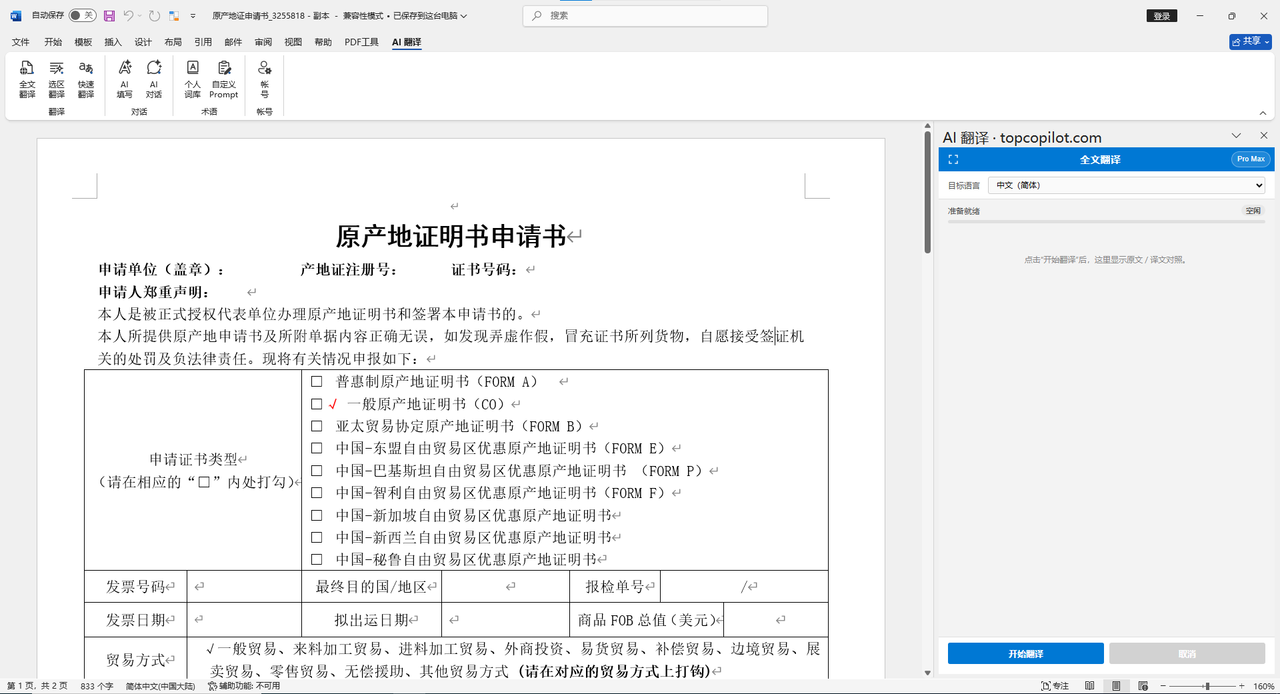Click the zoom in plus icon
Screen dimensions: 1280x694
[1243, 686]
